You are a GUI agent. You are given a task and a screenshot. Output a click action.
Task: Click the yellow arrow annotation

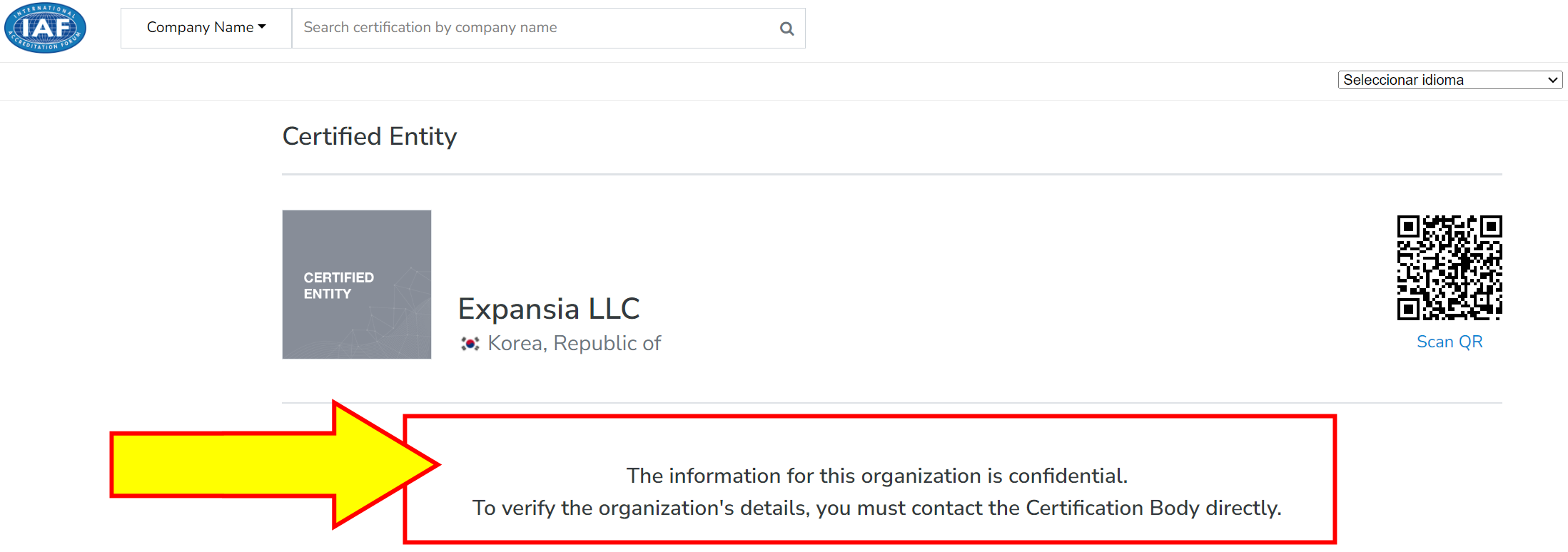(x=271, y=464)
